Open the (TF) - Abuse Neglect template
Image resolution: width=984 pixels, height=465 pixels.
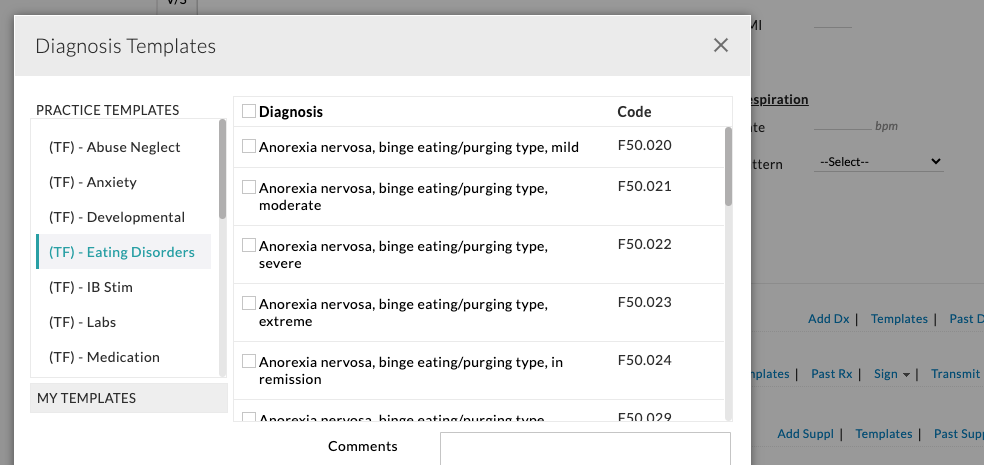(x=114, y=147)
